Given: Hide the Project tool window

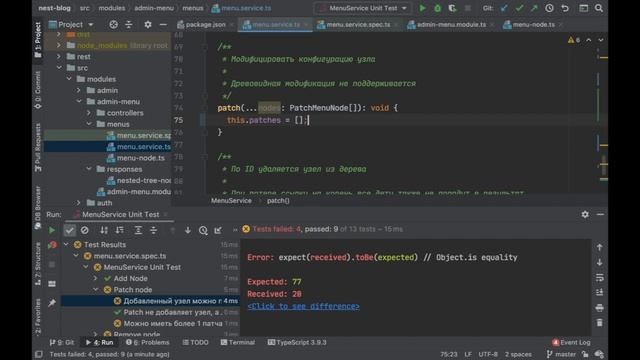Looking at the screenshot, I should click(163, 25).
